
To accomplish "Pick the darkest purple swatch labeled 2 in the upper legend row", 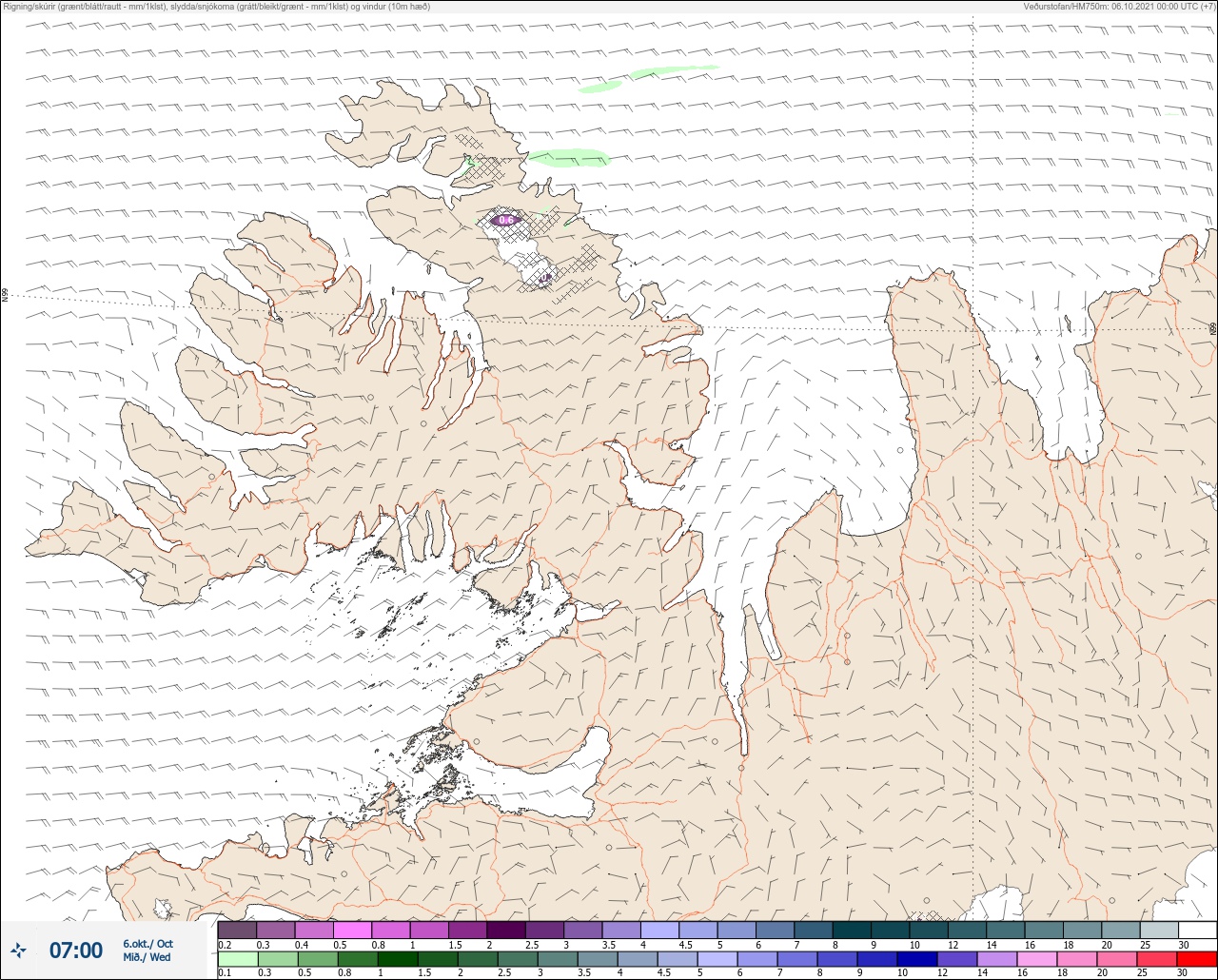I will (x=506, y=930).
